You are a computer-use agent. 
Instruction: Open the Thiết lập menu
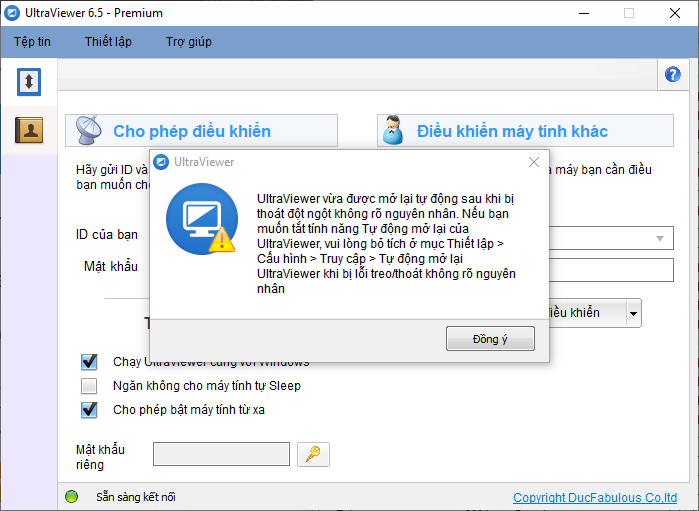click(x=108, y=41)
